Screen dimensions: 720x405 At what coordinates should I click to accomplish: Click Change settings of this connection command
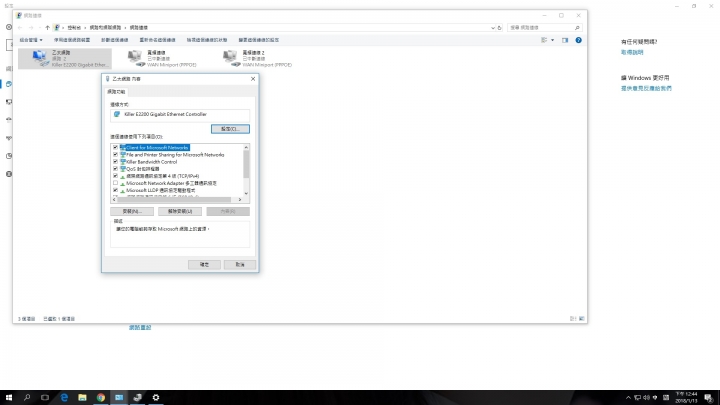click(259, 40)
